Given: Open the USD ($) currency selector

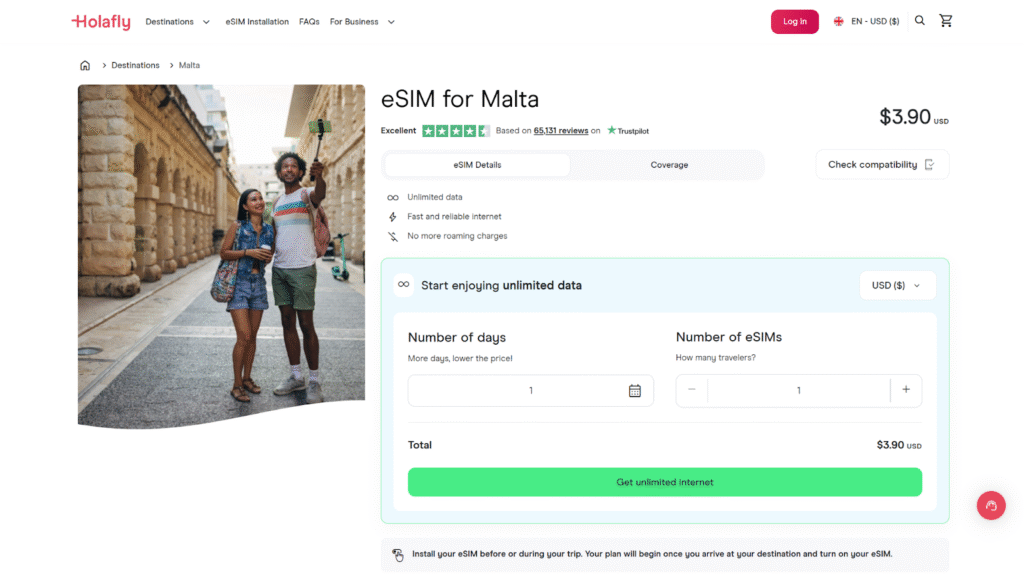Looking at the screenshot, I should 897,285.
